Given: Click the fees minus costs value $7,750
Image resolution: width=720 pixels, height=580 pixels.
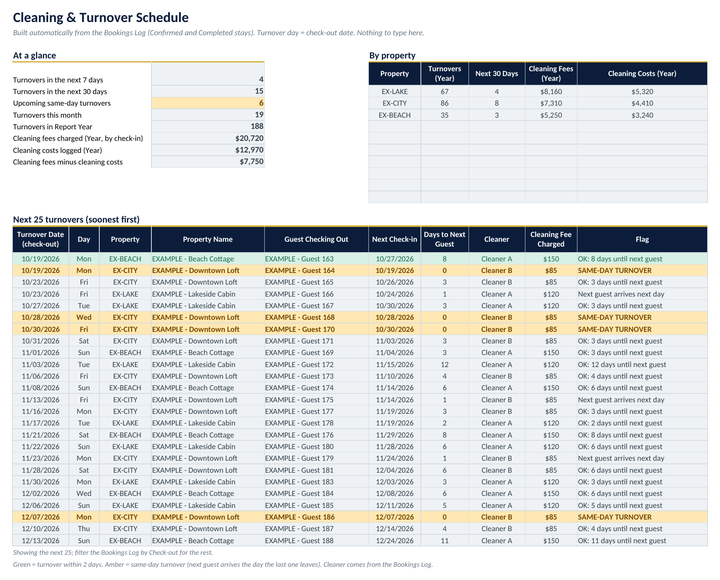Looking at the screenshot, I should pyautogui.click(x=208, y=162).
